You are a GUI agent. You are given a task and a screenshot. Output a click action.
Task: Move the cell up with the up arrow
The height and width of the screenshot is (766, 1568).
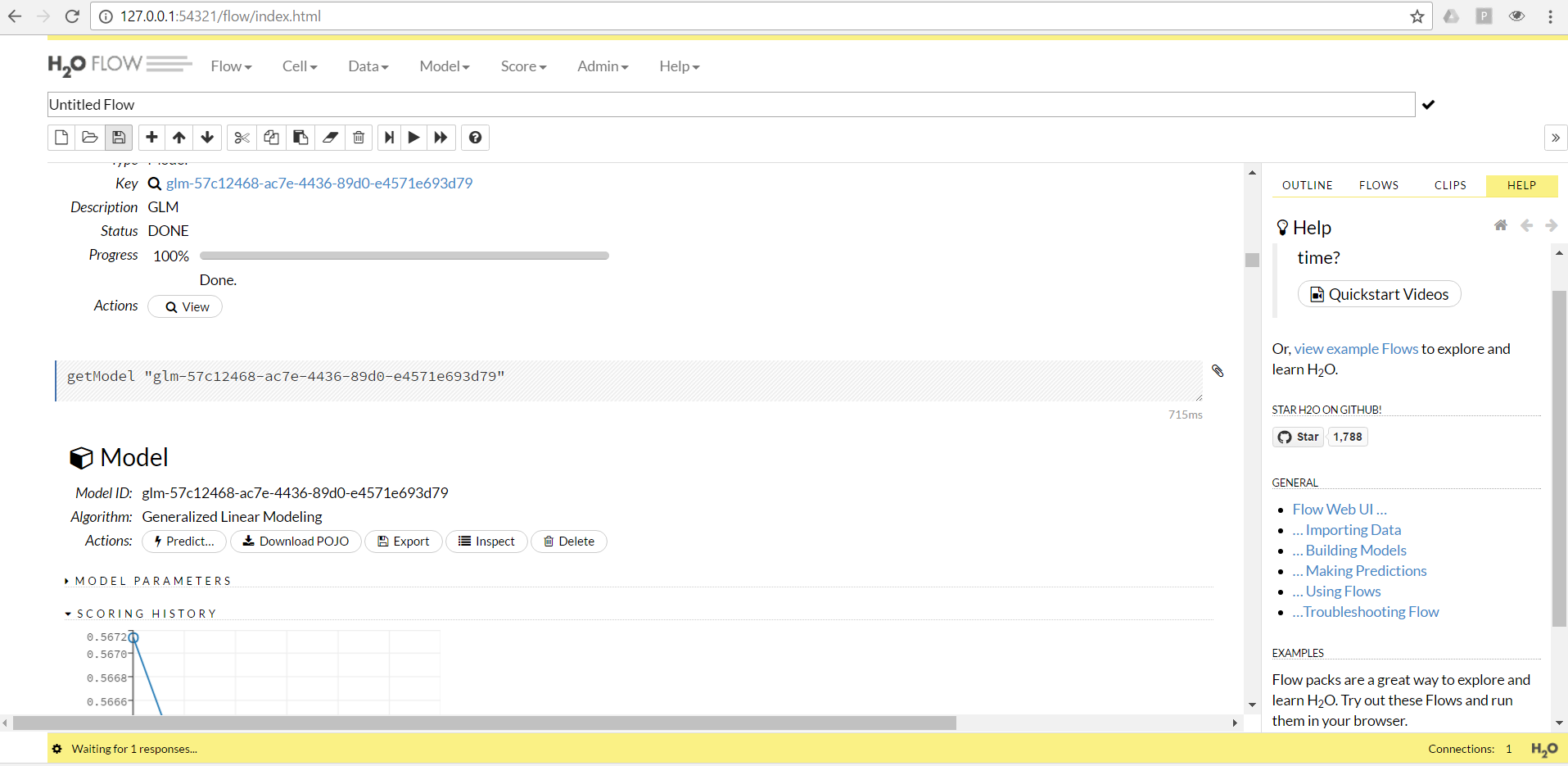179,138
